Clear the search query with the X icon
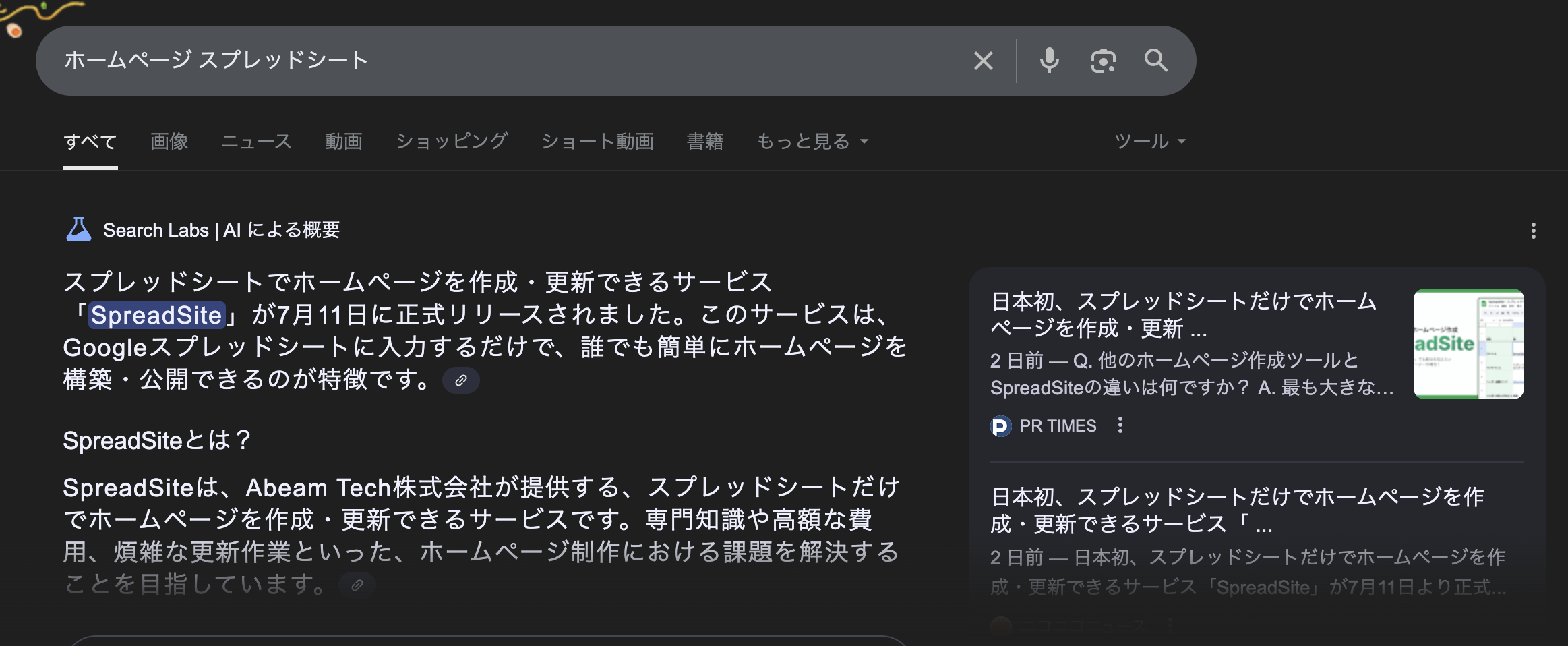The width and height of the screenshot is (1568, 646). (984, 61)
